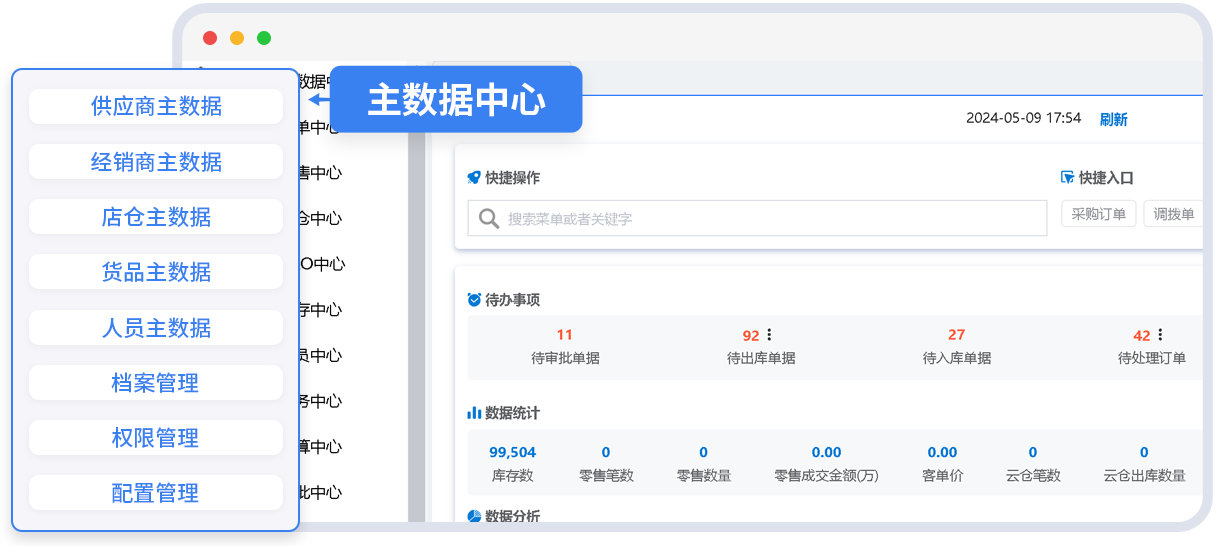Choose 店仓主数据 in the popup menu
The image size is (1220, 546).
[x=156, y=217]
